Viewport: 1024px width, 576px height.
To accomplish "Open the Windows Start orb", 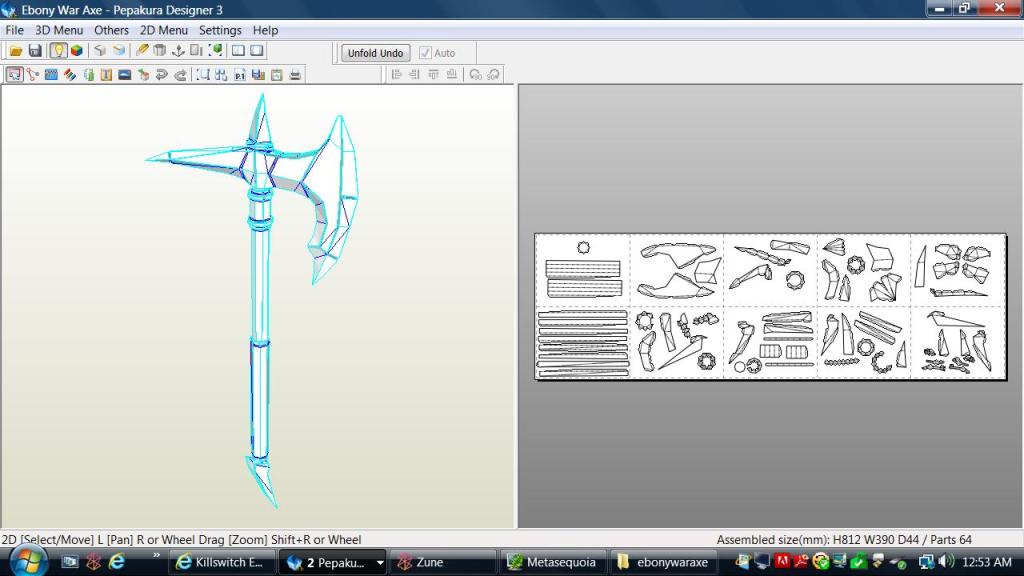I will tap(27, 561).
